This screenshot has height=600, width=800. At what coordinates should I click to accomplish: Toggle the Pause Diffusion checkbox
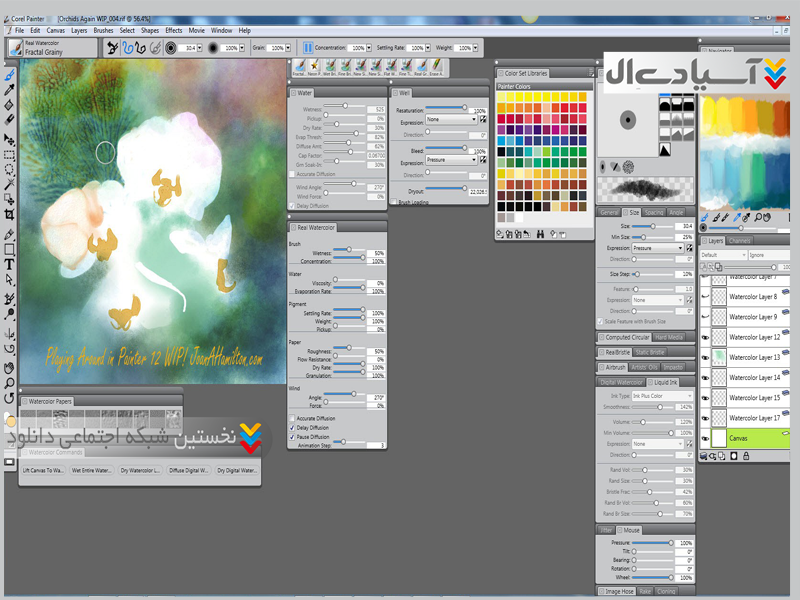pos(292,437)
